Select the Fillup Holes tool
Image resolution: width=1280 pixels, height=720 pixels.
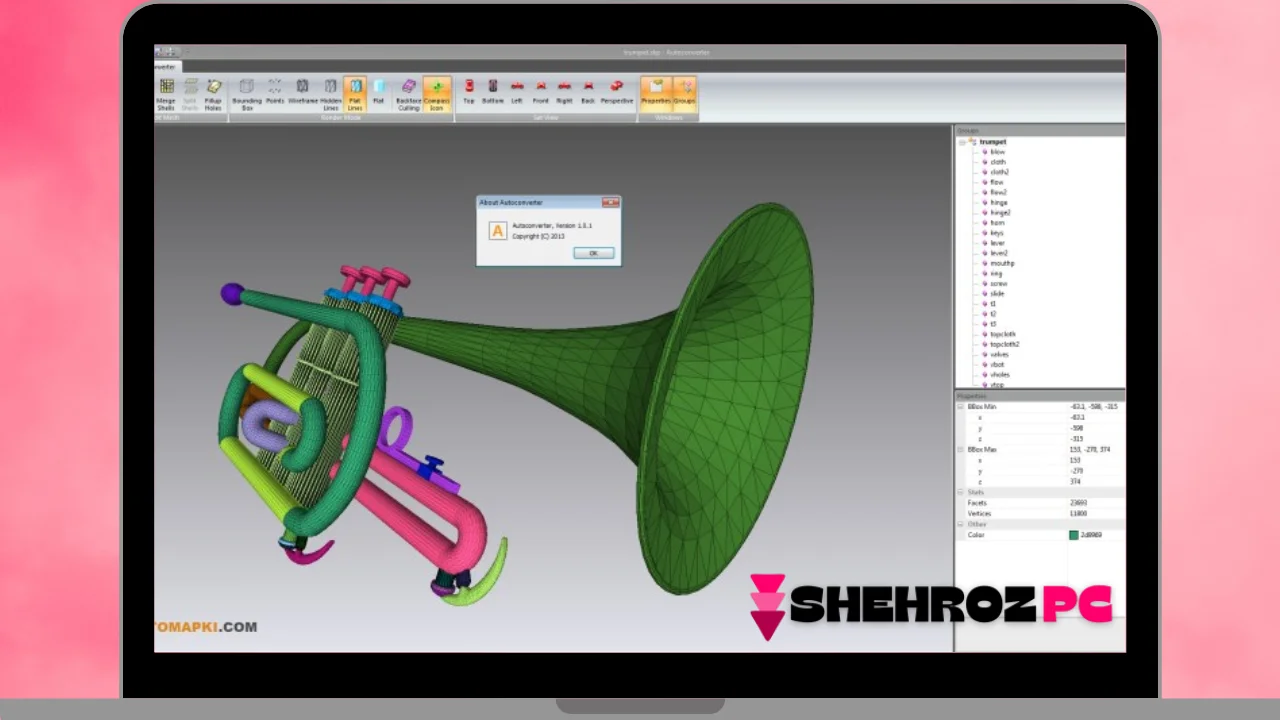point(213,94)
